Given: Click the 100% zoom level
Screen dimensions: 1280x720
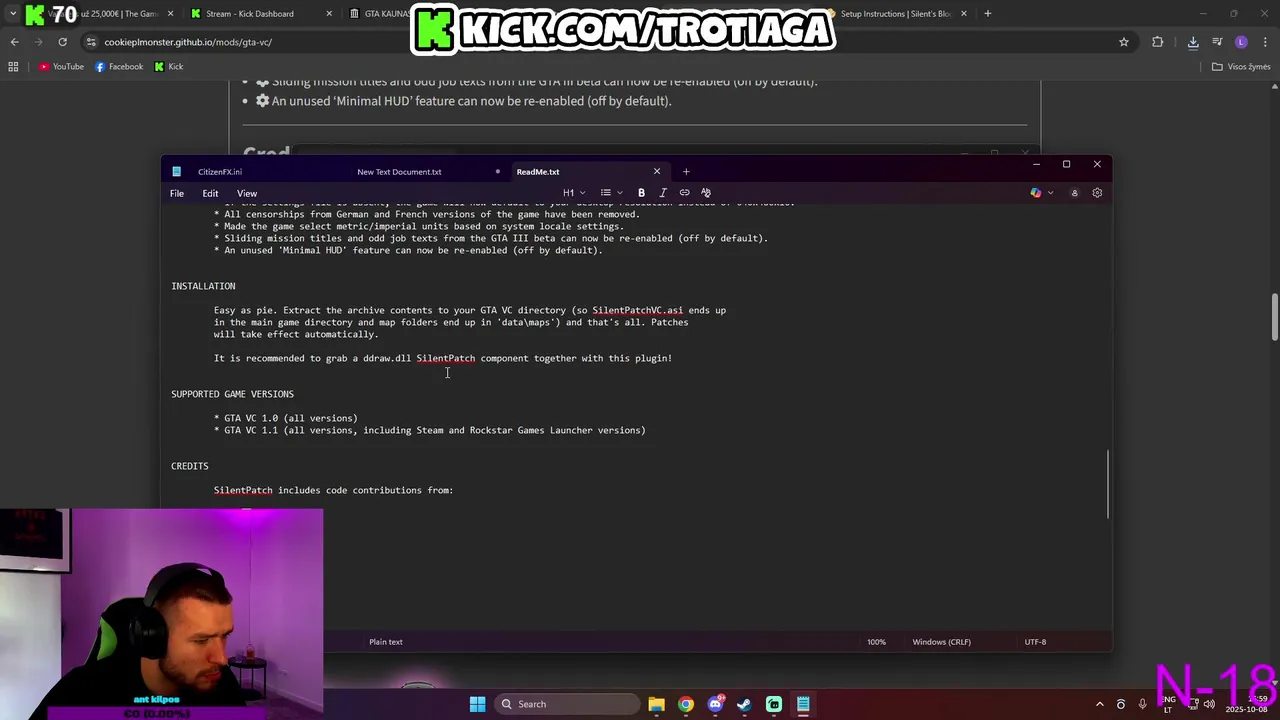Looking at the screenshot, I should point(876,642).
